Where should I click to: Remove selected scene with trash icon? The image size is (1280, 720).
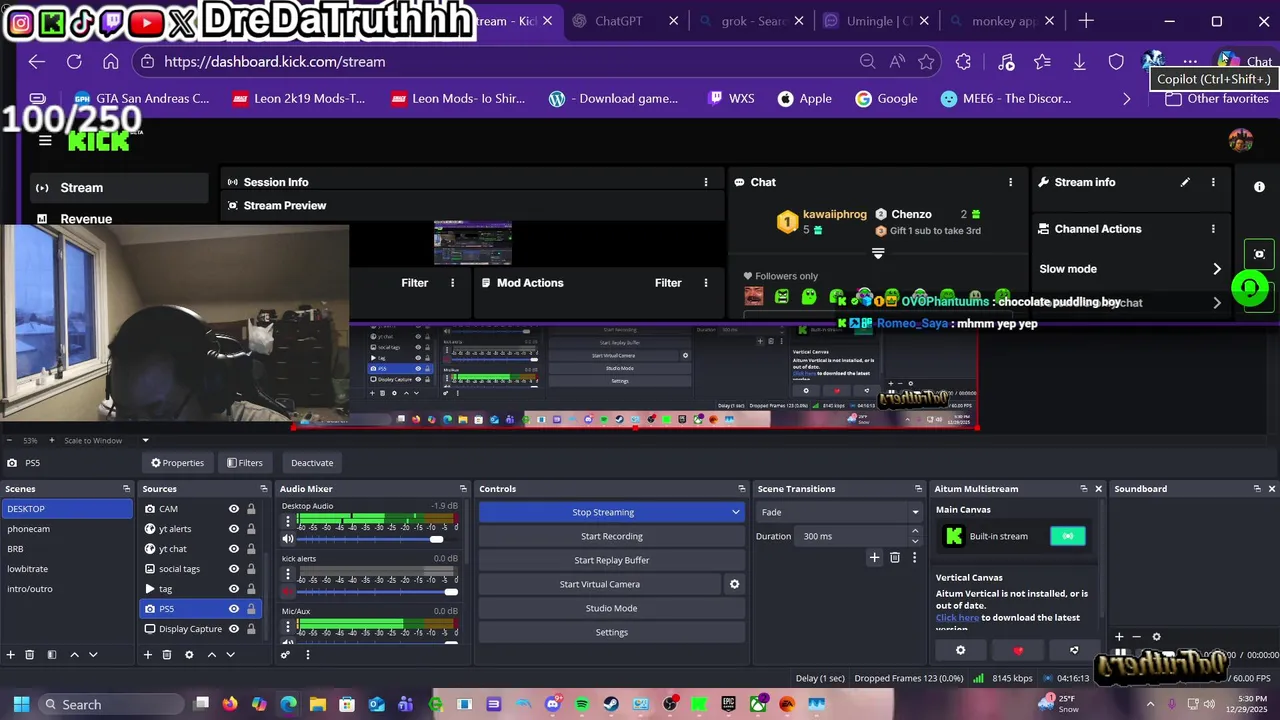30,655
